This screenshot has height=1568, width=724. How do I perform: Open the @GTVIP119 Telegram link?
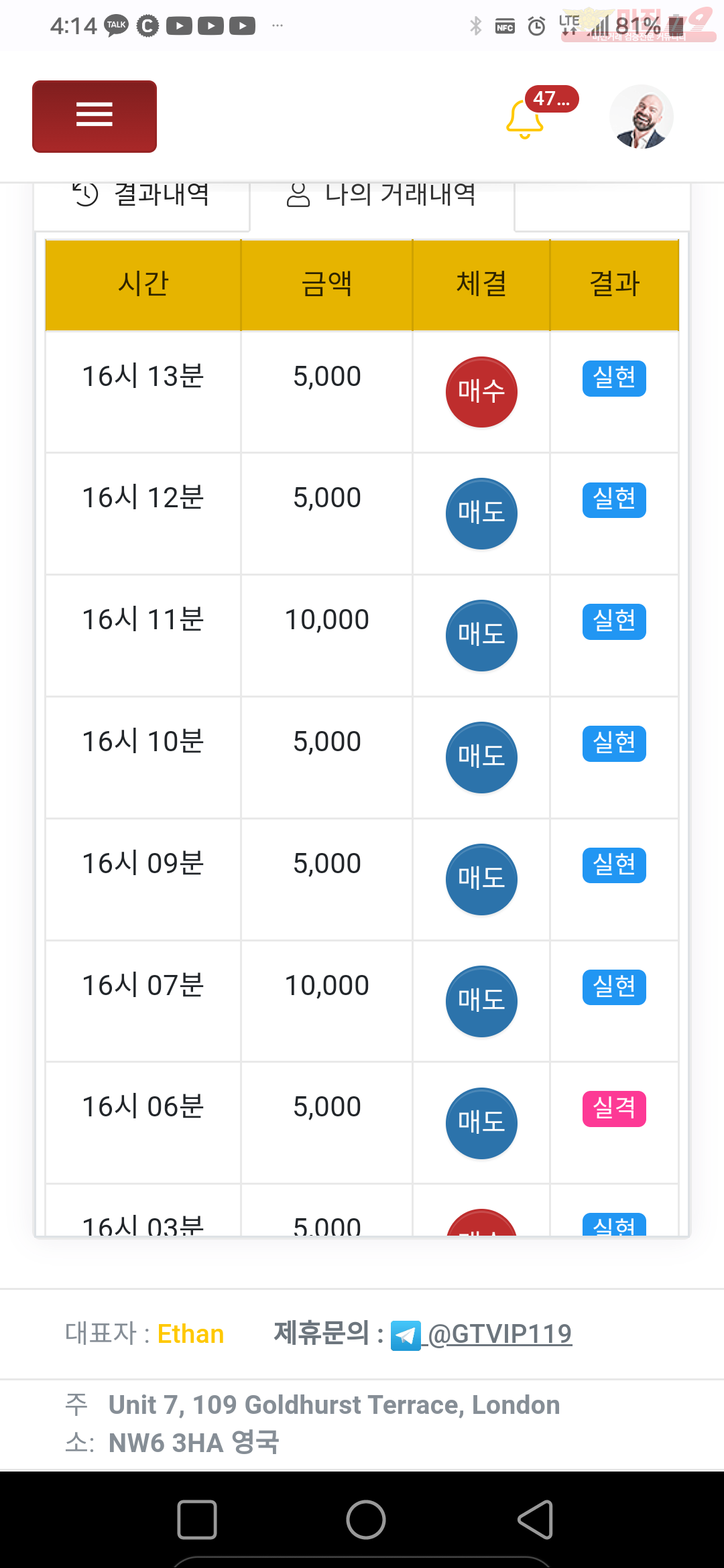500,1334
